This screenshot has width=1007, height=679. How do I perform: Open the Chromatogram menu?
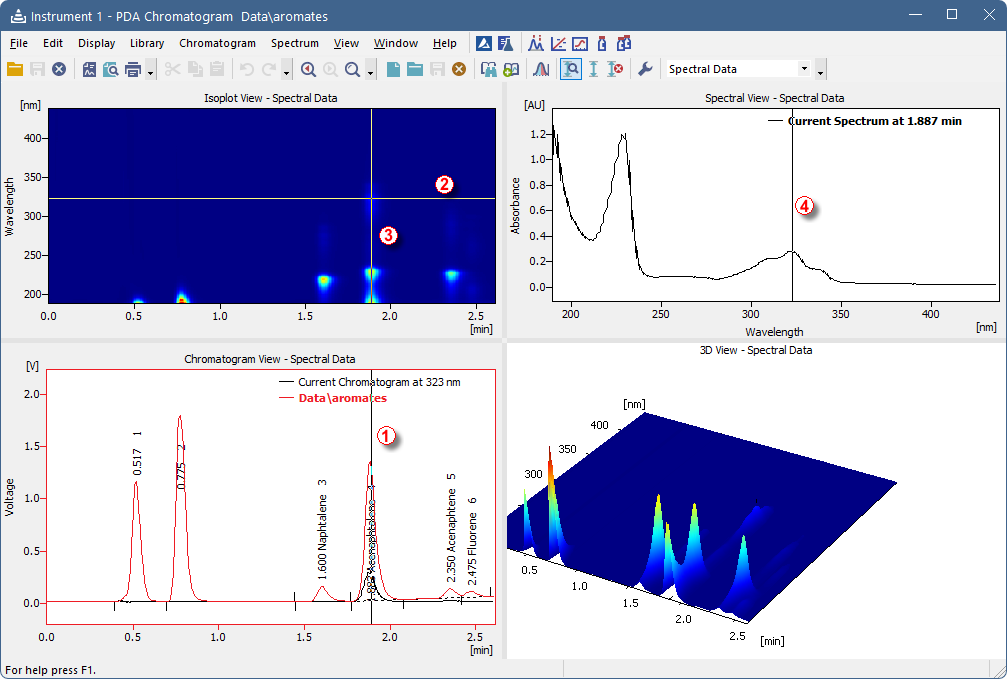pos(217,43)
